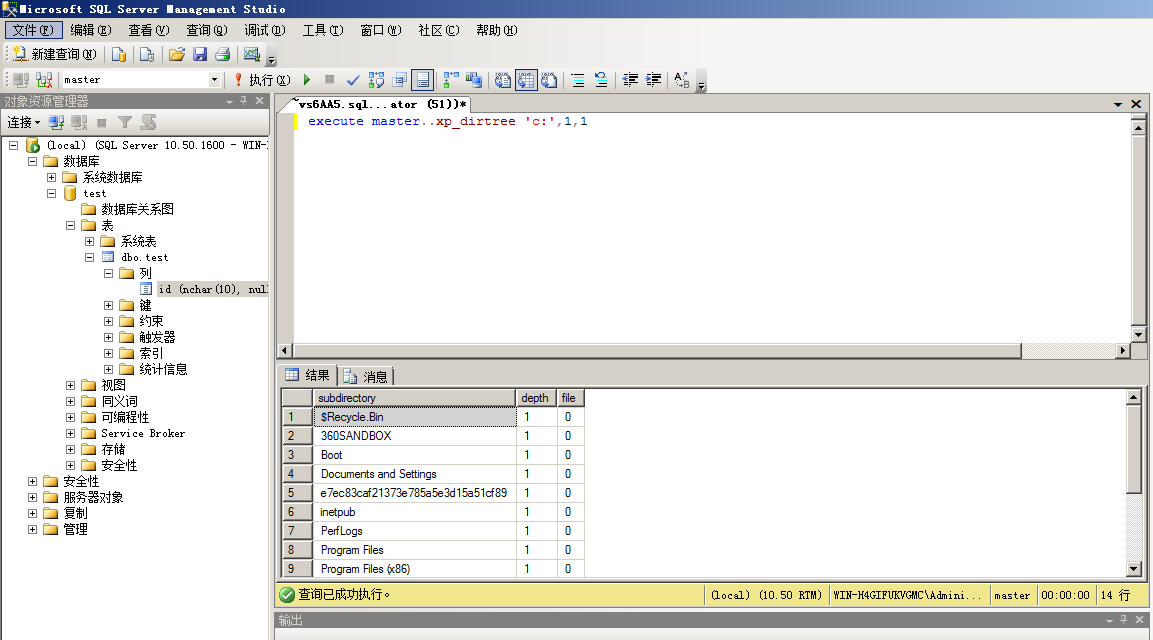Click the results grid scroll down arrow
The width and height of the screenshot is (1153, 640).
click(x=1133, y=569)
